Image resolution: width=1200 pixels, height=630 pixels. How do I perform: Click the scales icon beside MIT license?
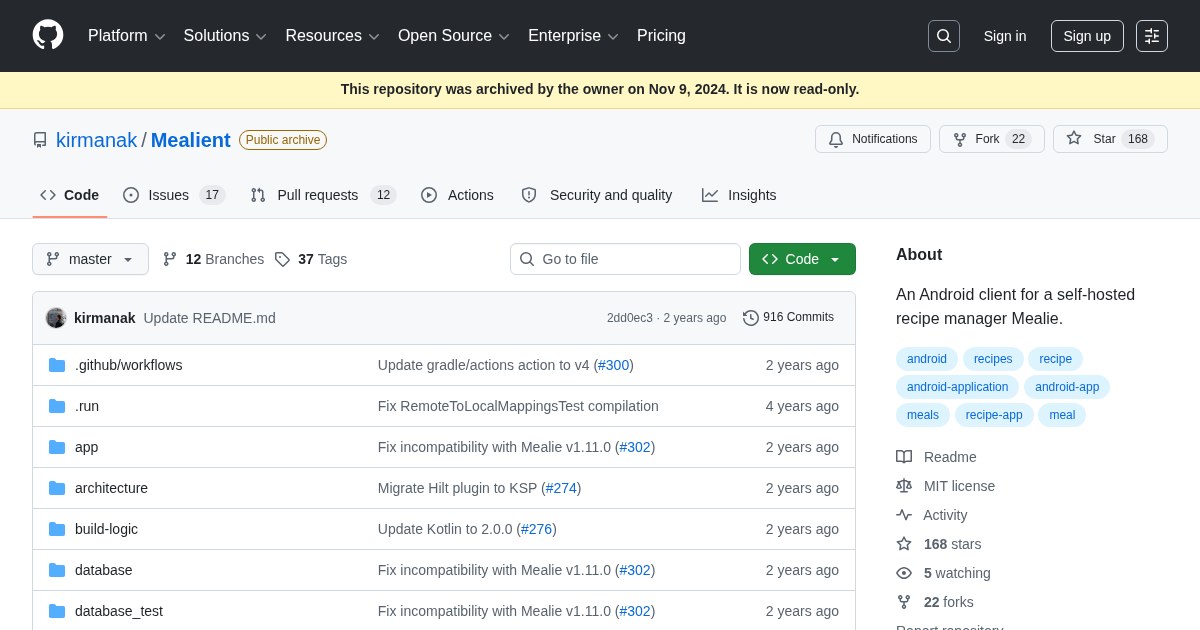point(904,486)
